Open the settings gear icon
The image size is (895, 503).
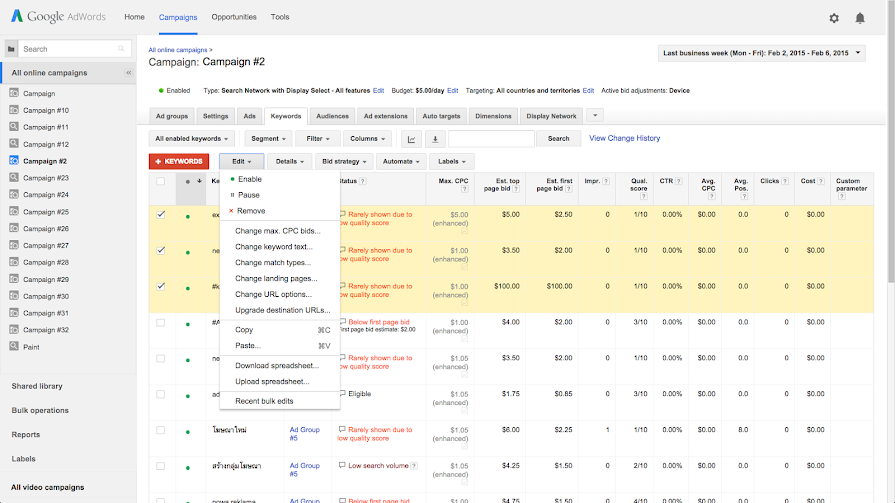click(x=834, y=18)
